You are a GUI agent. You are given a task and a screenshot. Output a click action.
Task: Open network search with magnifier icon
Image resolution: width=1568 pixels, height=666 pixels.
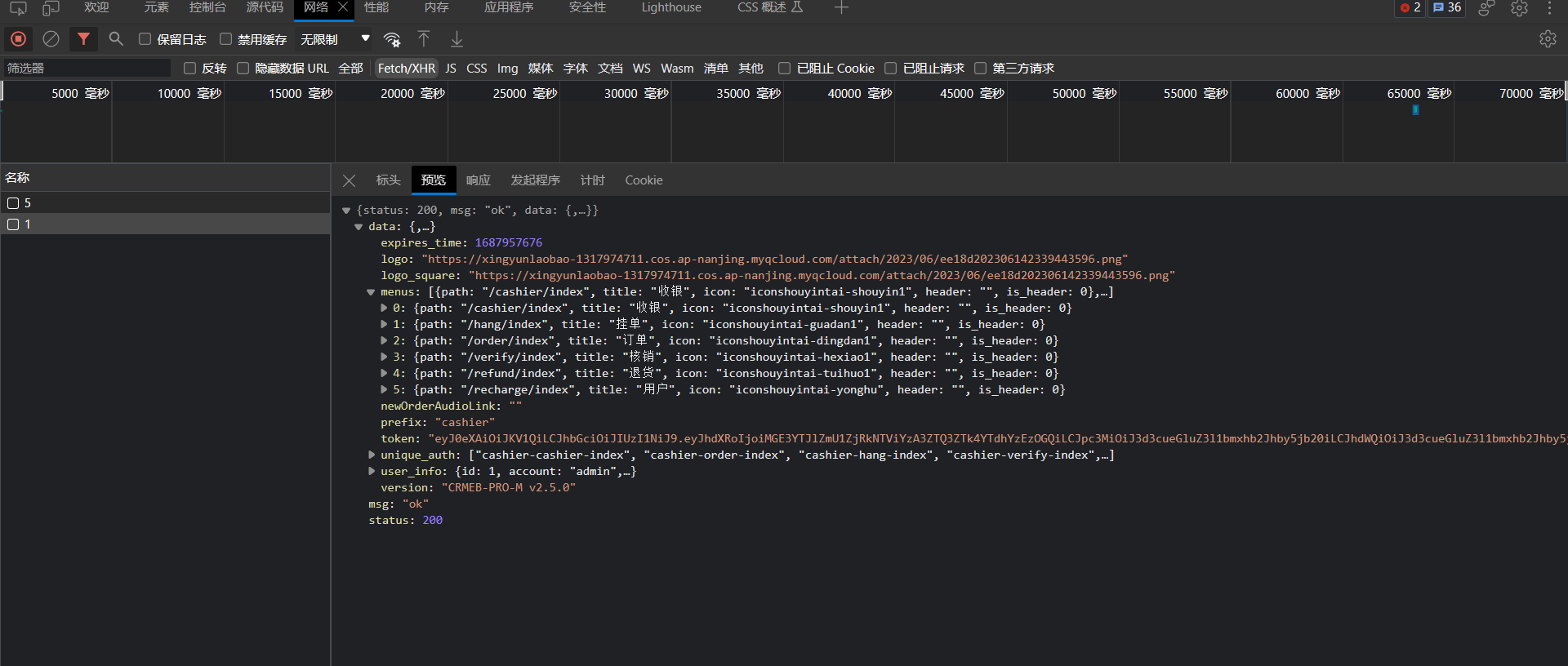coord(116,38)
